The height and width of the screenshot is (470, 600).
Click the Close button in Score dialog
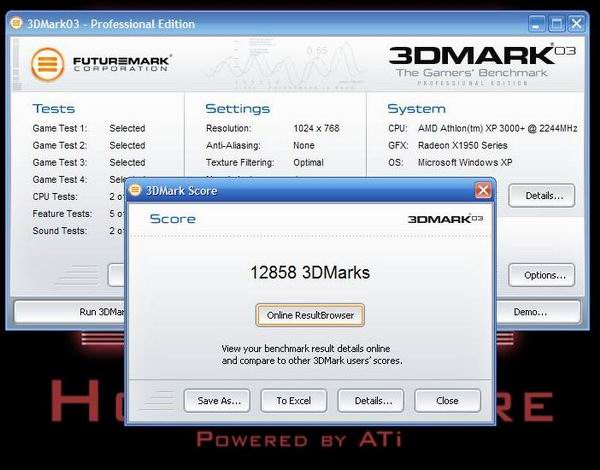point(447,401)
